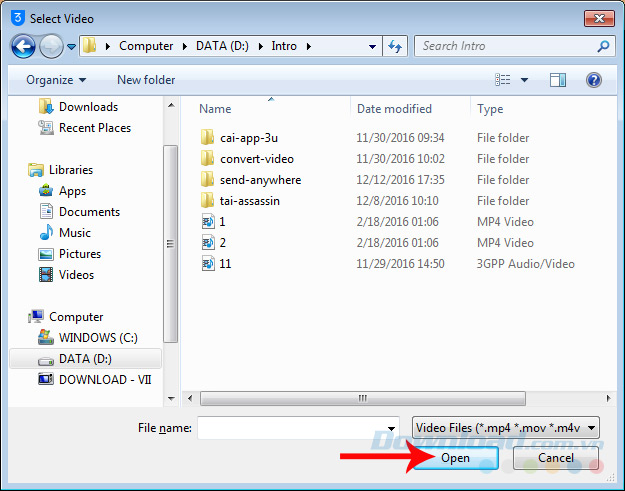This screenshot has width=625, height=491.
Task: Select the 3GPP file named 11
Action: pos(225,264)
